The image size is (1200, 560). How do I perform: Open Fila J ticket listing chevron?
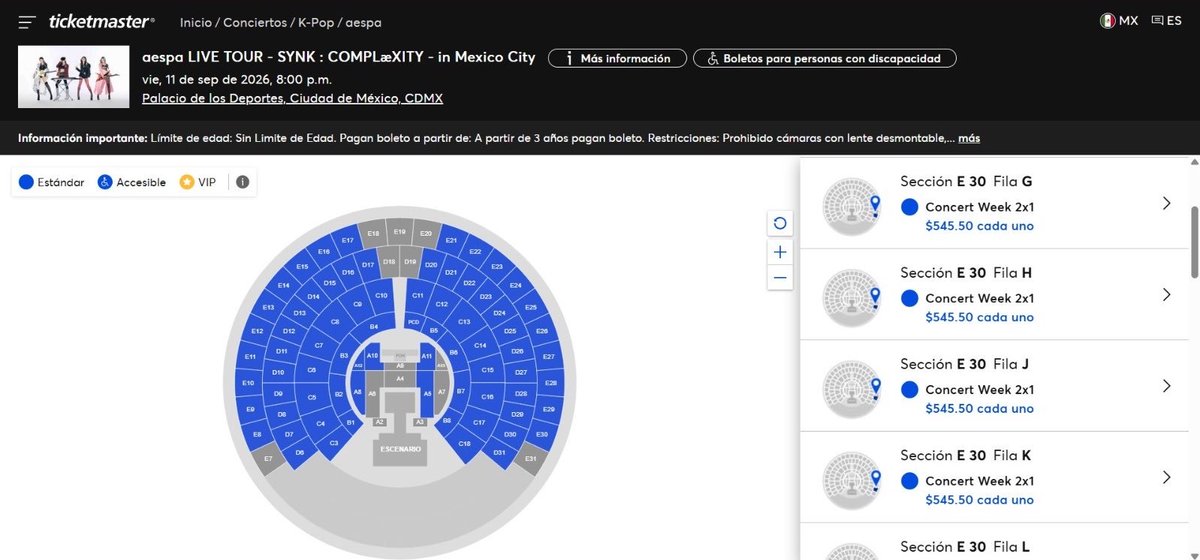(x=1166, y=386)
